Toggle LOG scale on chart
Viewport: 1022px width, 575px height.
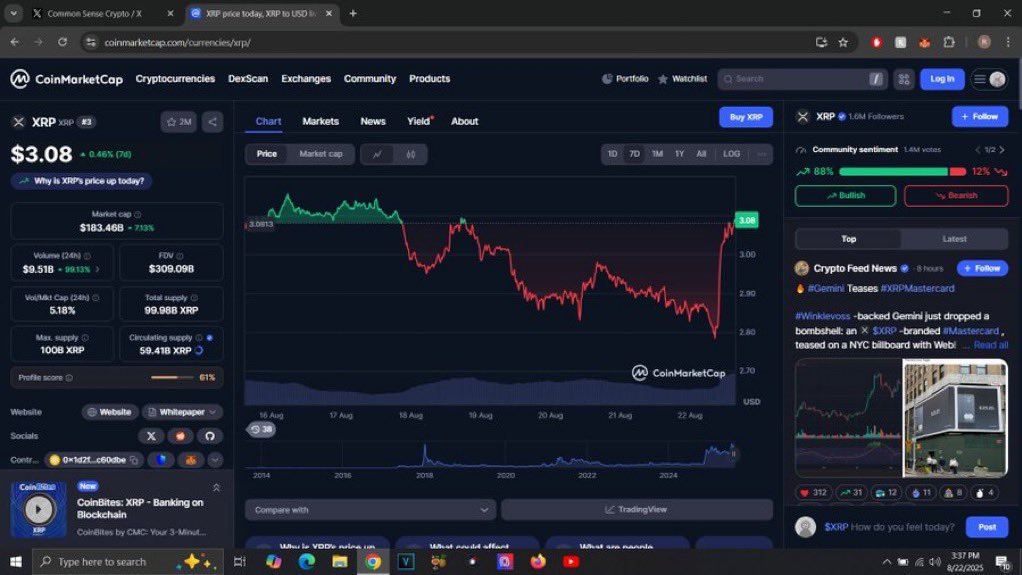[x=731, y=155]
